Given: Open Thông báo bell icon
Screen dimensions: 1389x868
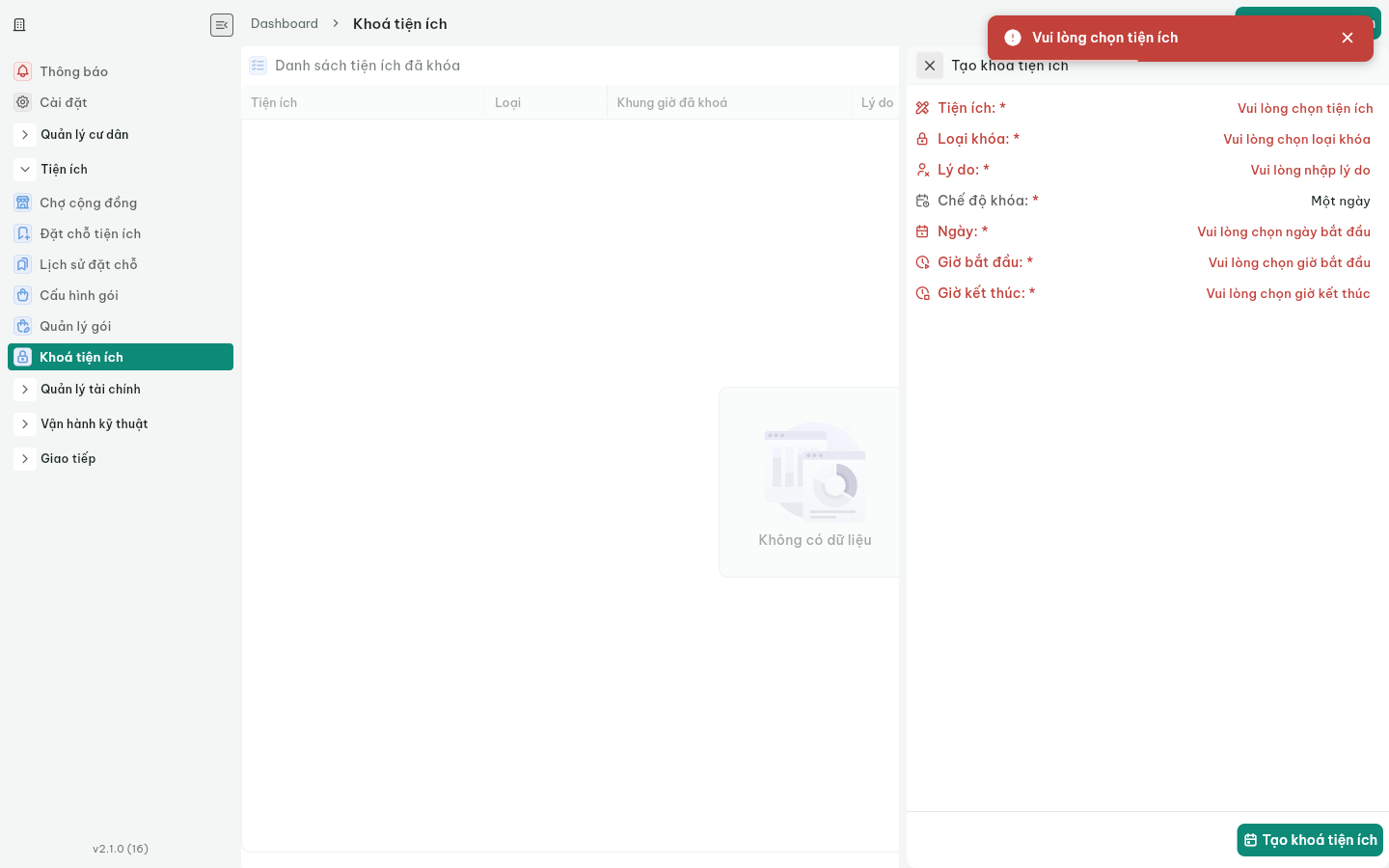Looking at the screenshot, I should (23, 71).
